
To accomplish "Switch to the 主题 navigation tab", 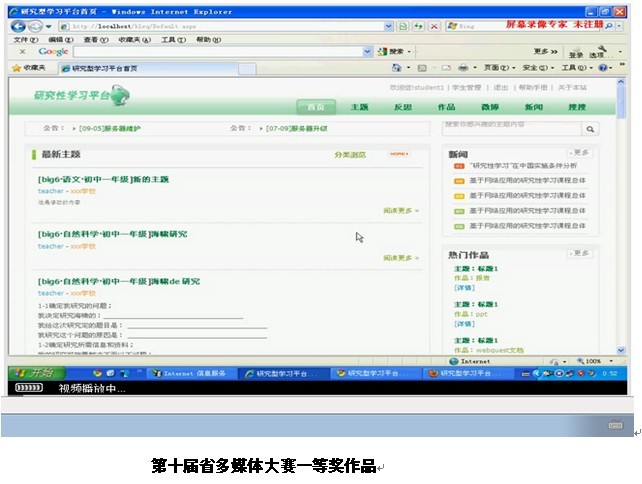I will (359, 107).
